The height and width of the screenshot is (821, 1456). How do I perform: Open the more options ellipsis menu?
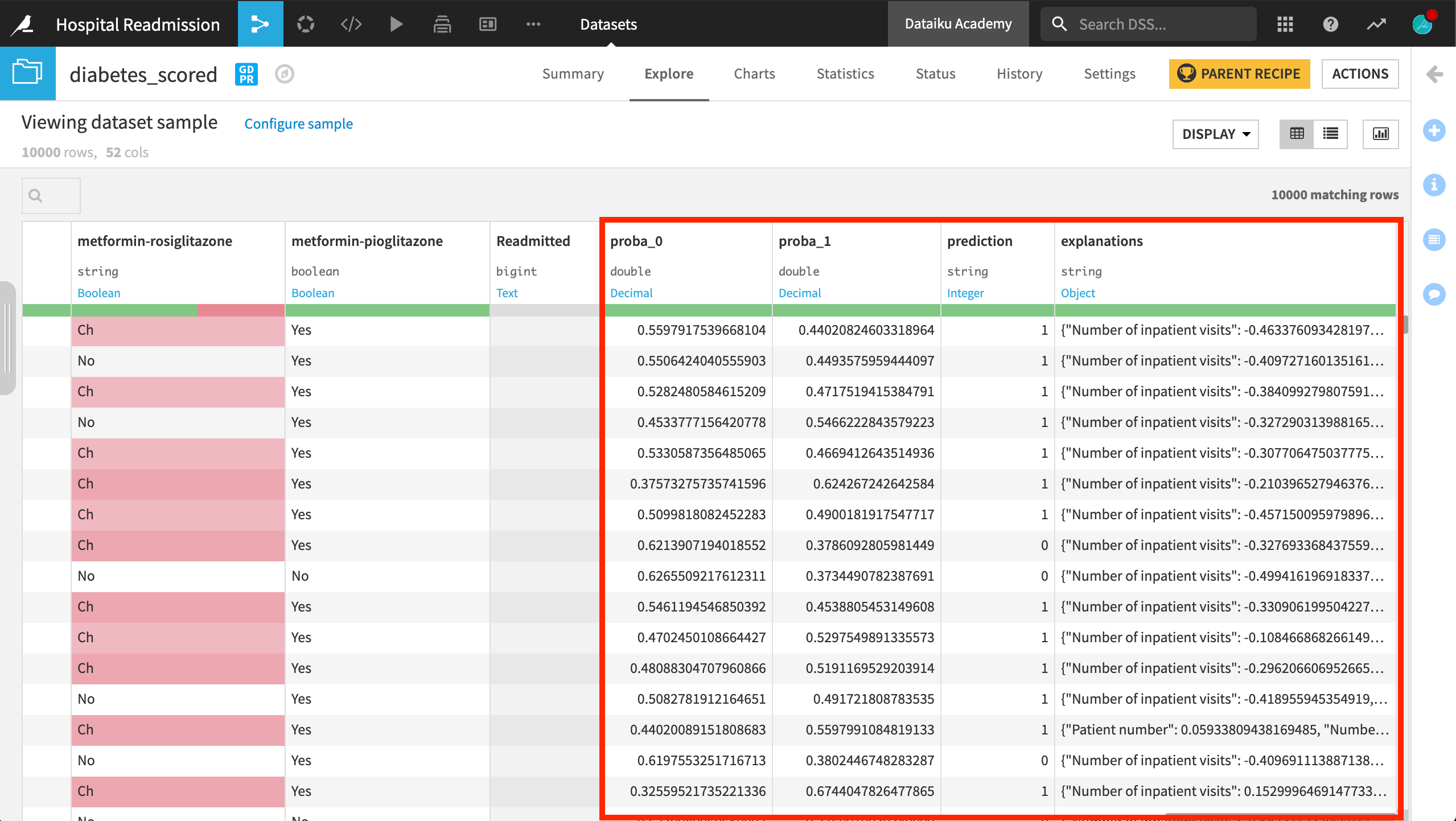(x=533, y=24)
